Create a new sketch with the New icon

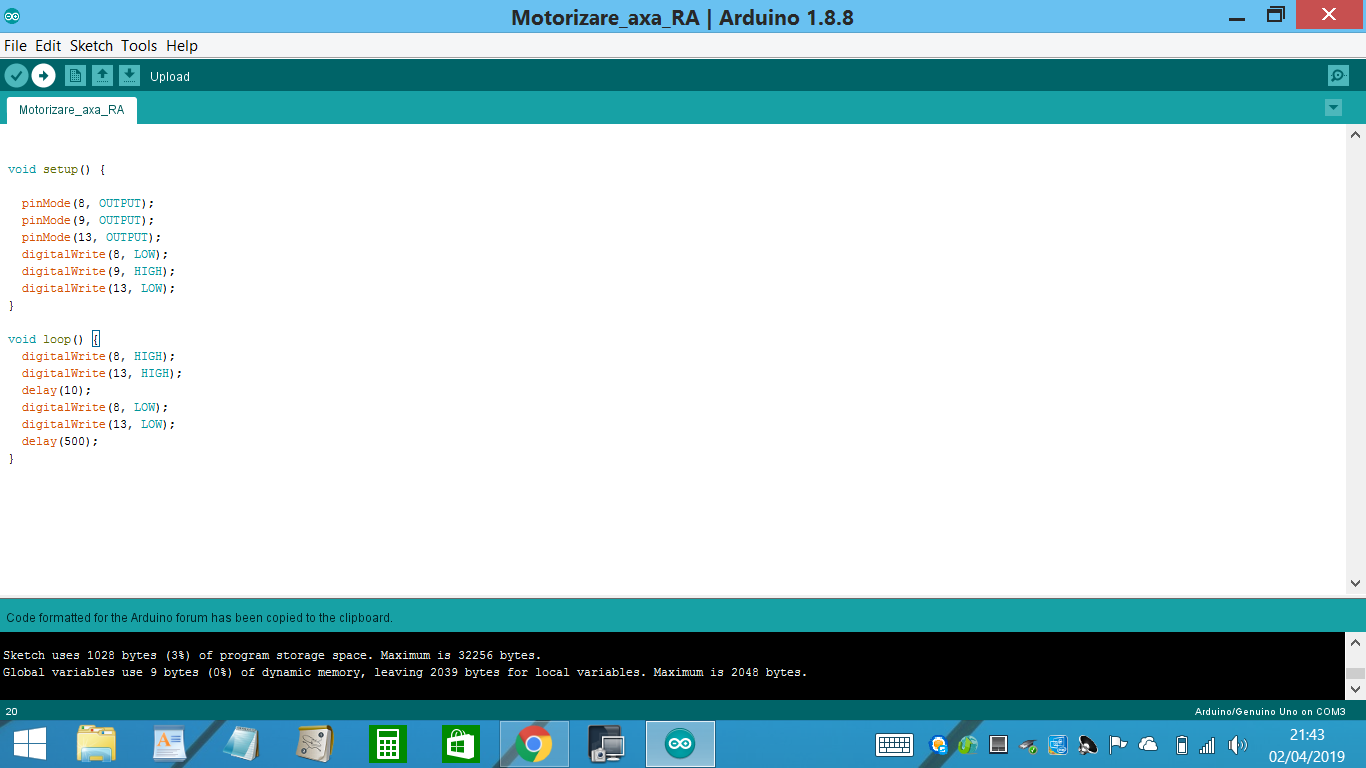75,76
